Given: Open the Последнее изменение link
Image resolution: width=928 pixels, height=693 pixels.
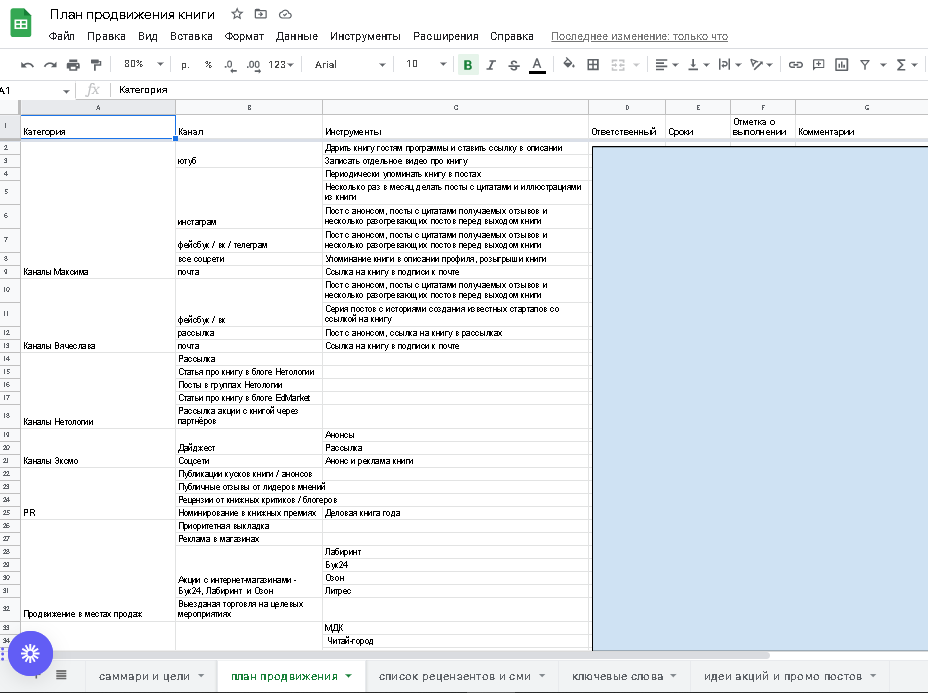Looking at the screenshot, I should click(639, 36).
